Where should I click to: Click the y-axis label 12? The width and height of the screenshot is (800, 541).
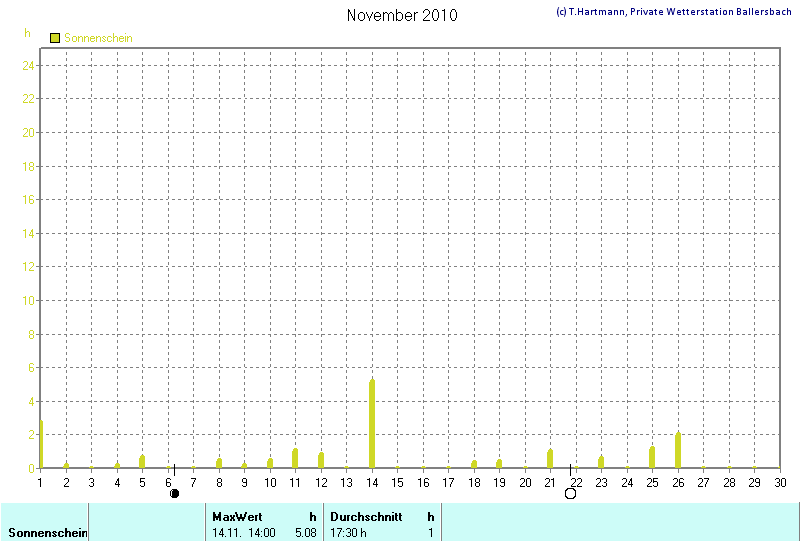[28, 267]
